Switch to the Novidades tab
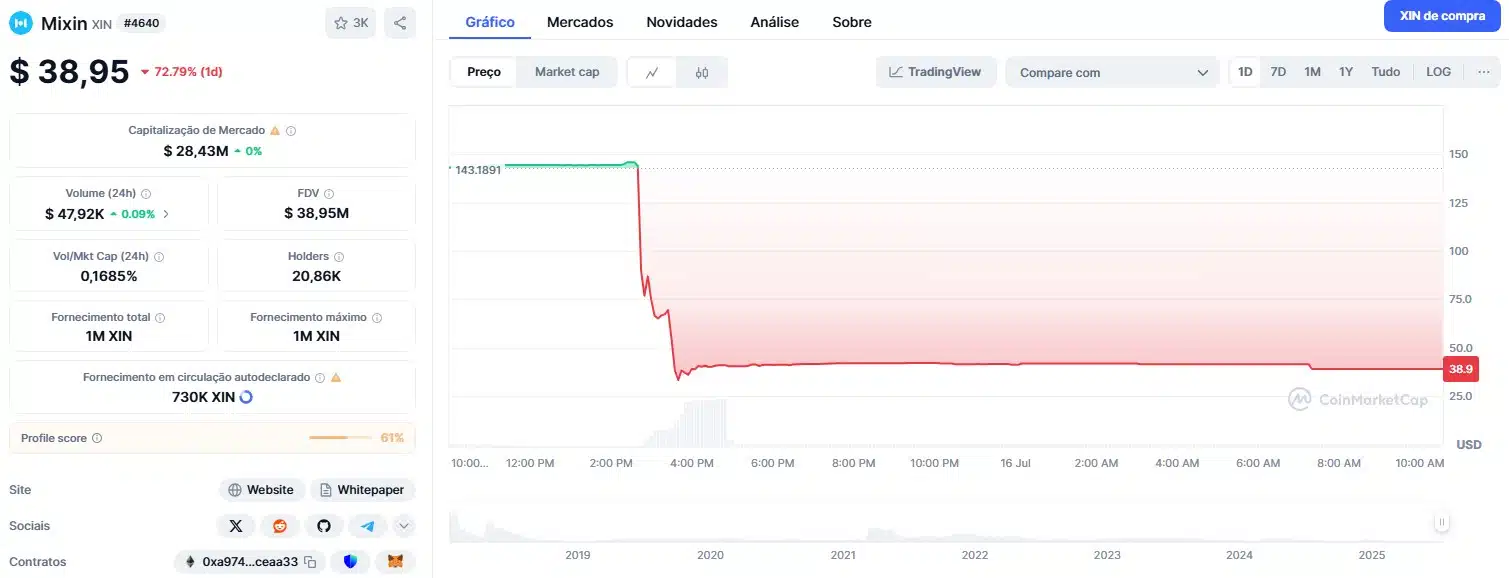1509x578 pixels. 682,22
